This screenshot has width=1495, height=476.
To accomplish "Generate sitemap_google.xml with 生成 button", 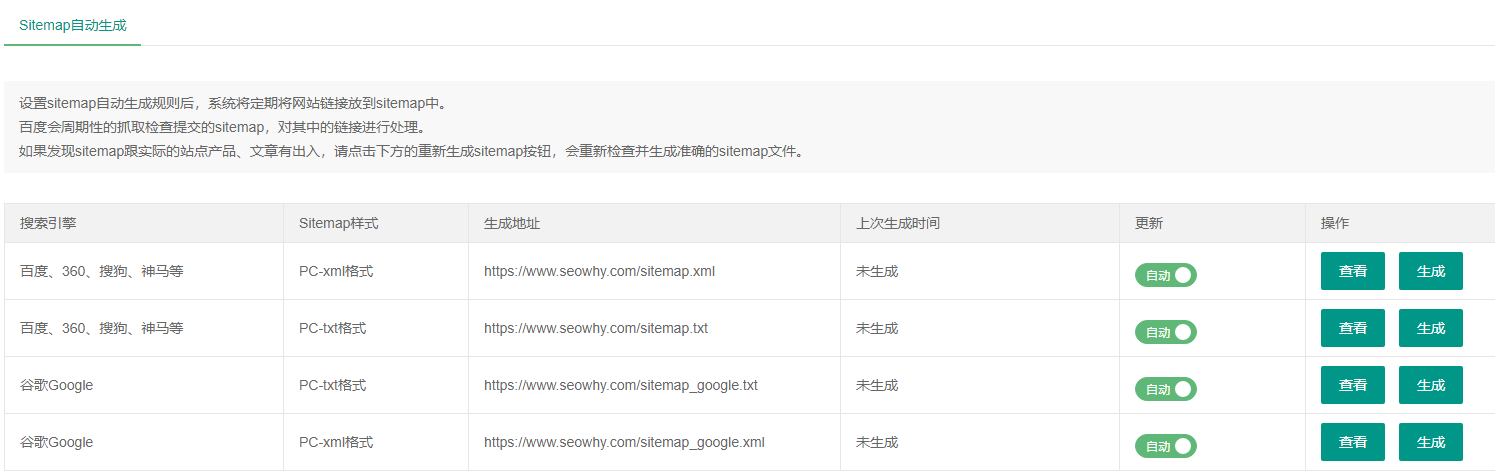I will [1430, 442].
